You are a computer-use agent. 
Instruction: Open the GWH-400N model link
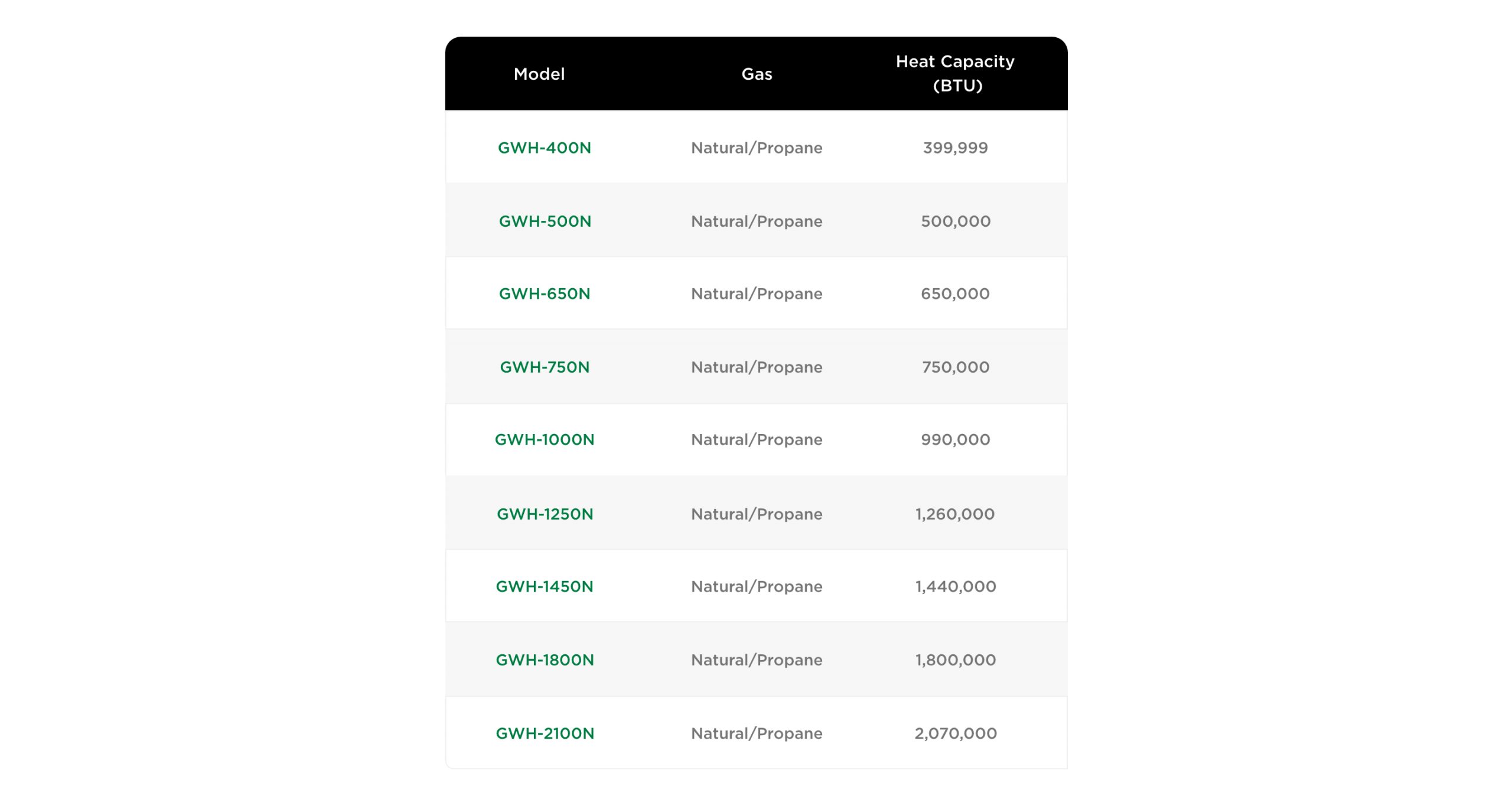[544, 148]
